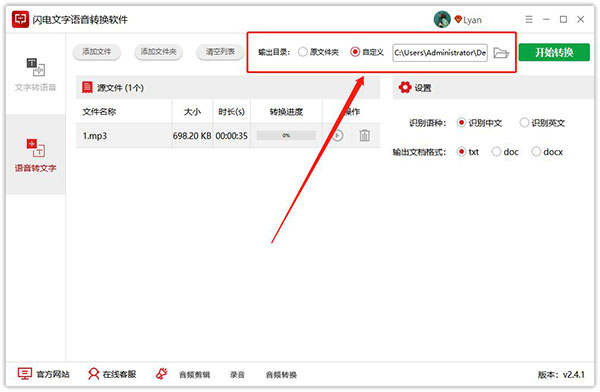
Task: Click the output directory path field
Action: pos(440,52)
